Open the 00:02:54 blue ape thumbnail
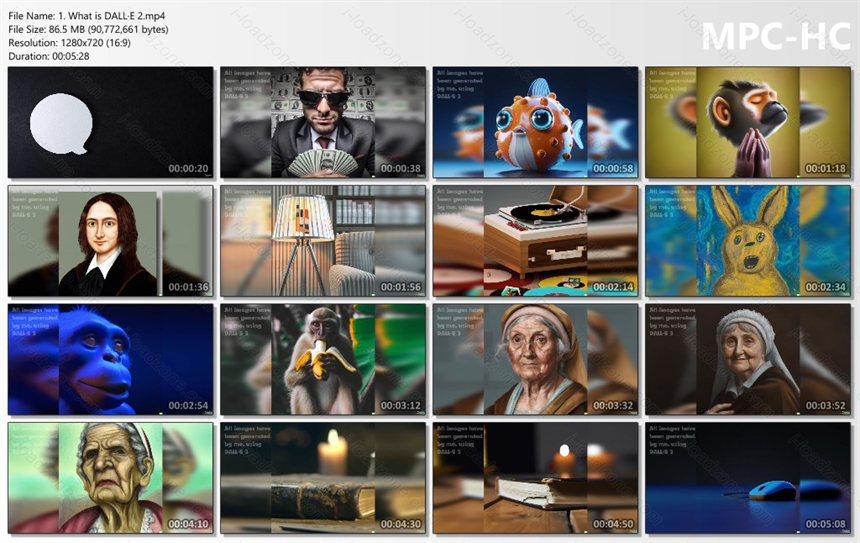 (110, 359)
